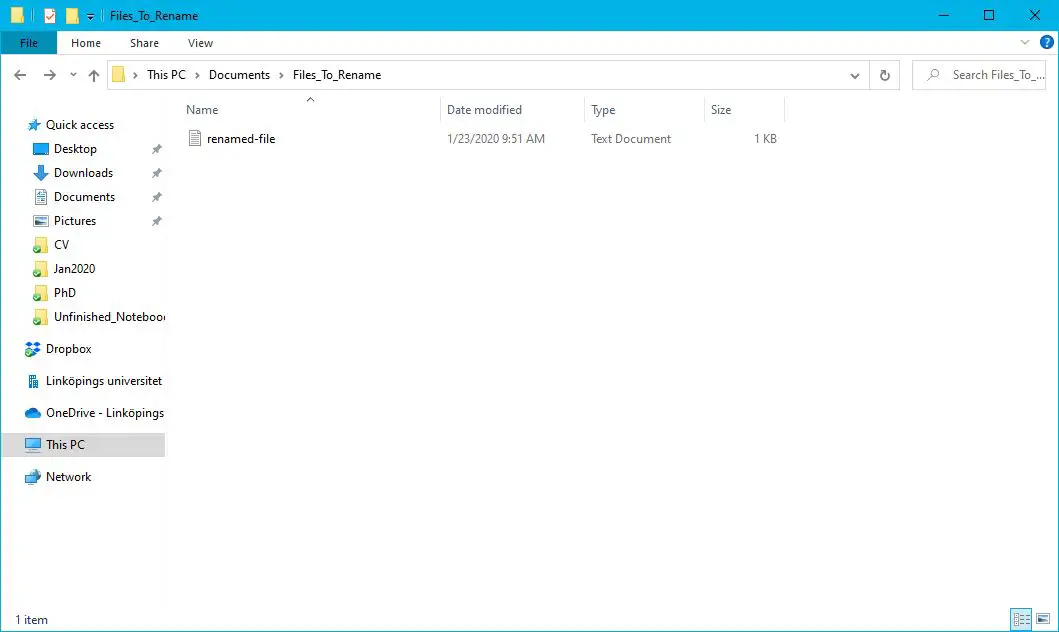This screenshot has width=1059, height=632.
Task: Click the folder icon in address bar
Action: point(118,74)
